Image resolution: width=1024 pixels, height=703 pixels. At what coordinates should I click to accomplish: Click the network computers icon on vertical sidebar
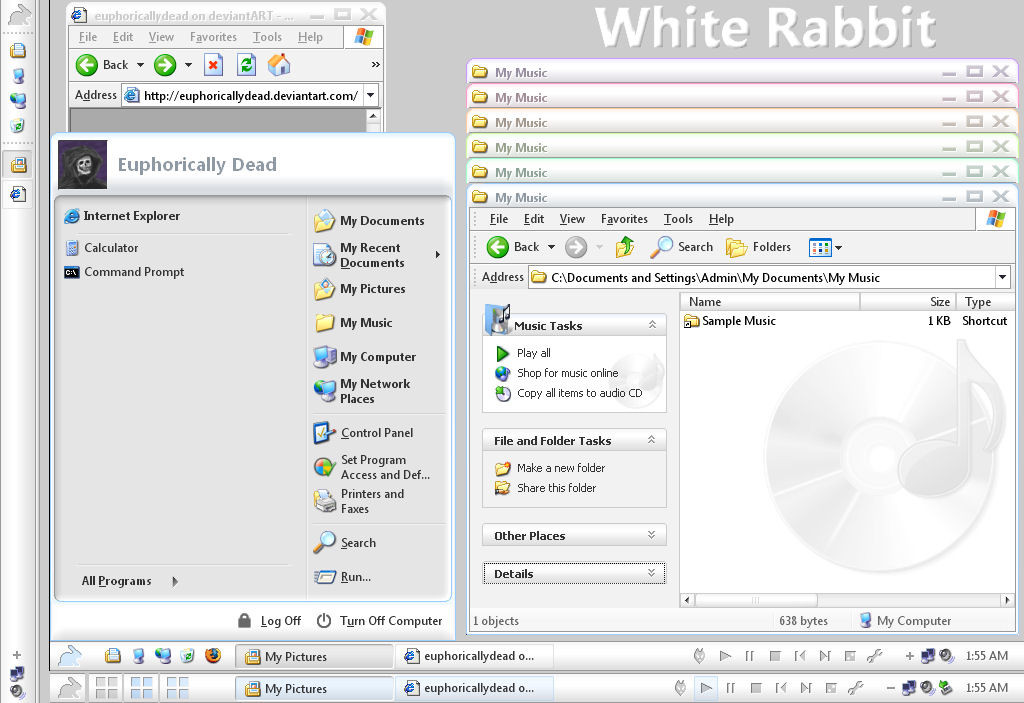click(x=18, y=100)
